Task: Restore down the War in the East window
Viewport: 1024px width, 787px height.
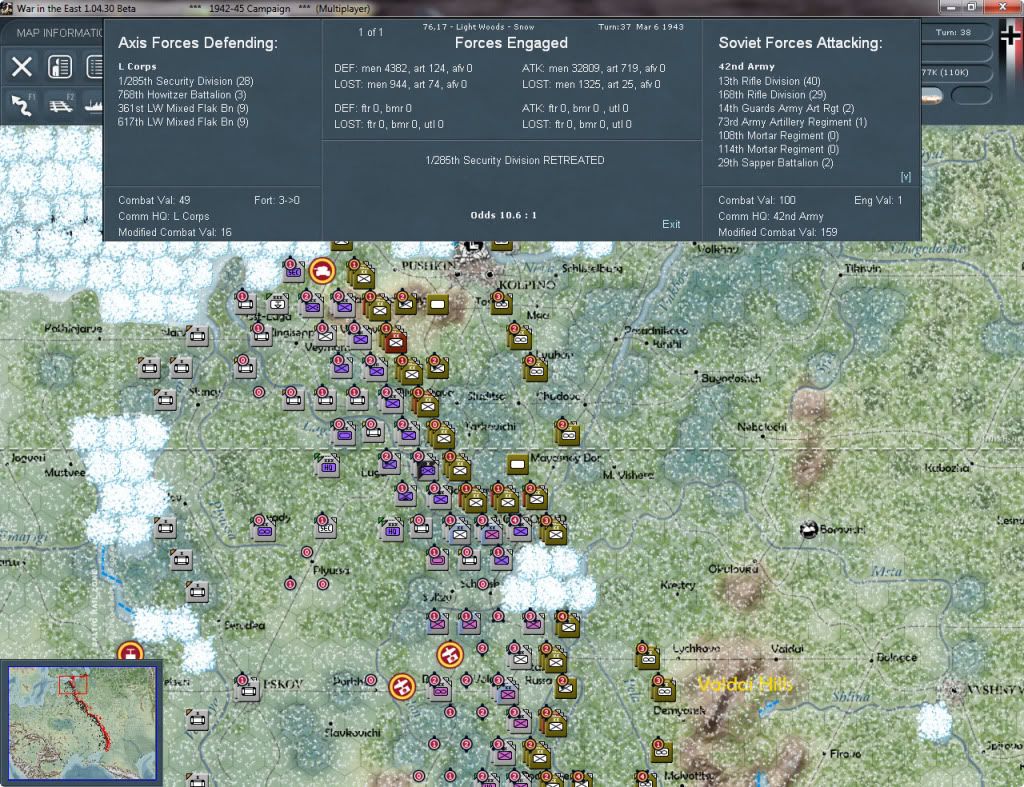Action: point(972,7)
